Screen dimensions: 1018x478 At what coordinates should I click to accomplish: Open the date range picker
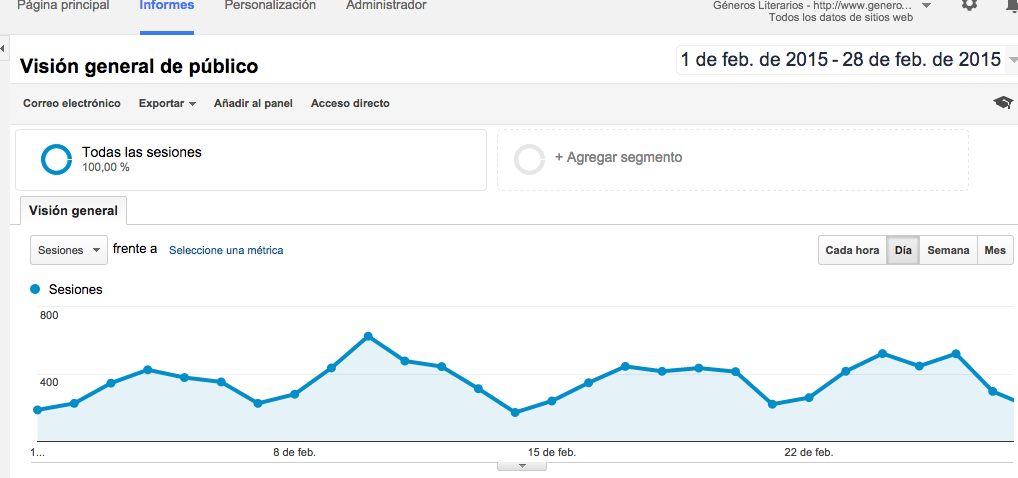(x=847, y=60)
